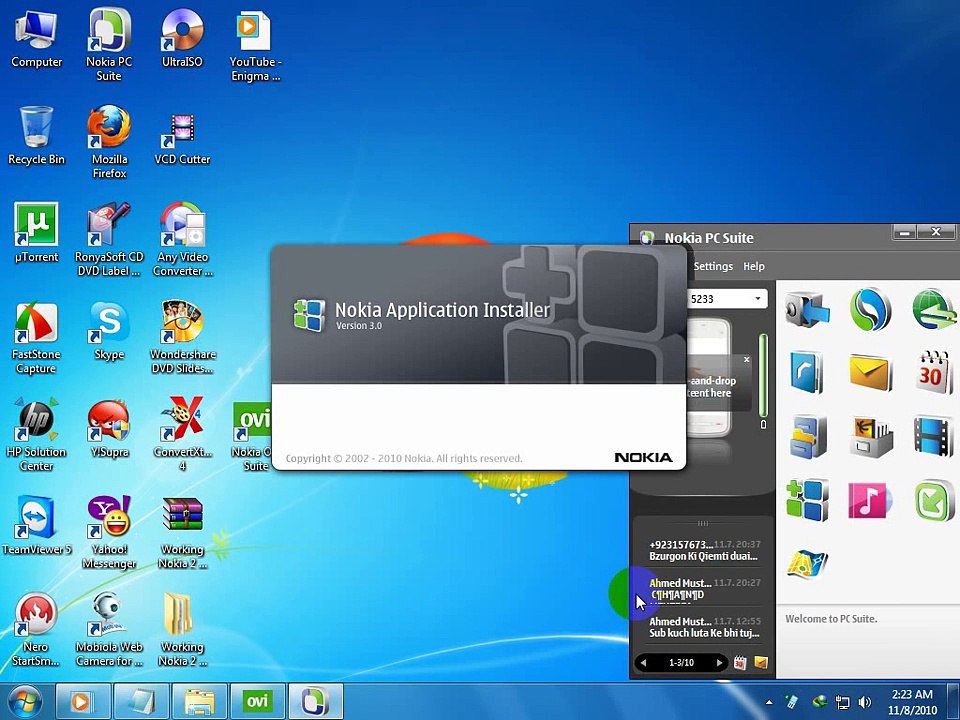Select the Any Video Converter shortcut
Screen dimensions: 960x720
point(182,239)
